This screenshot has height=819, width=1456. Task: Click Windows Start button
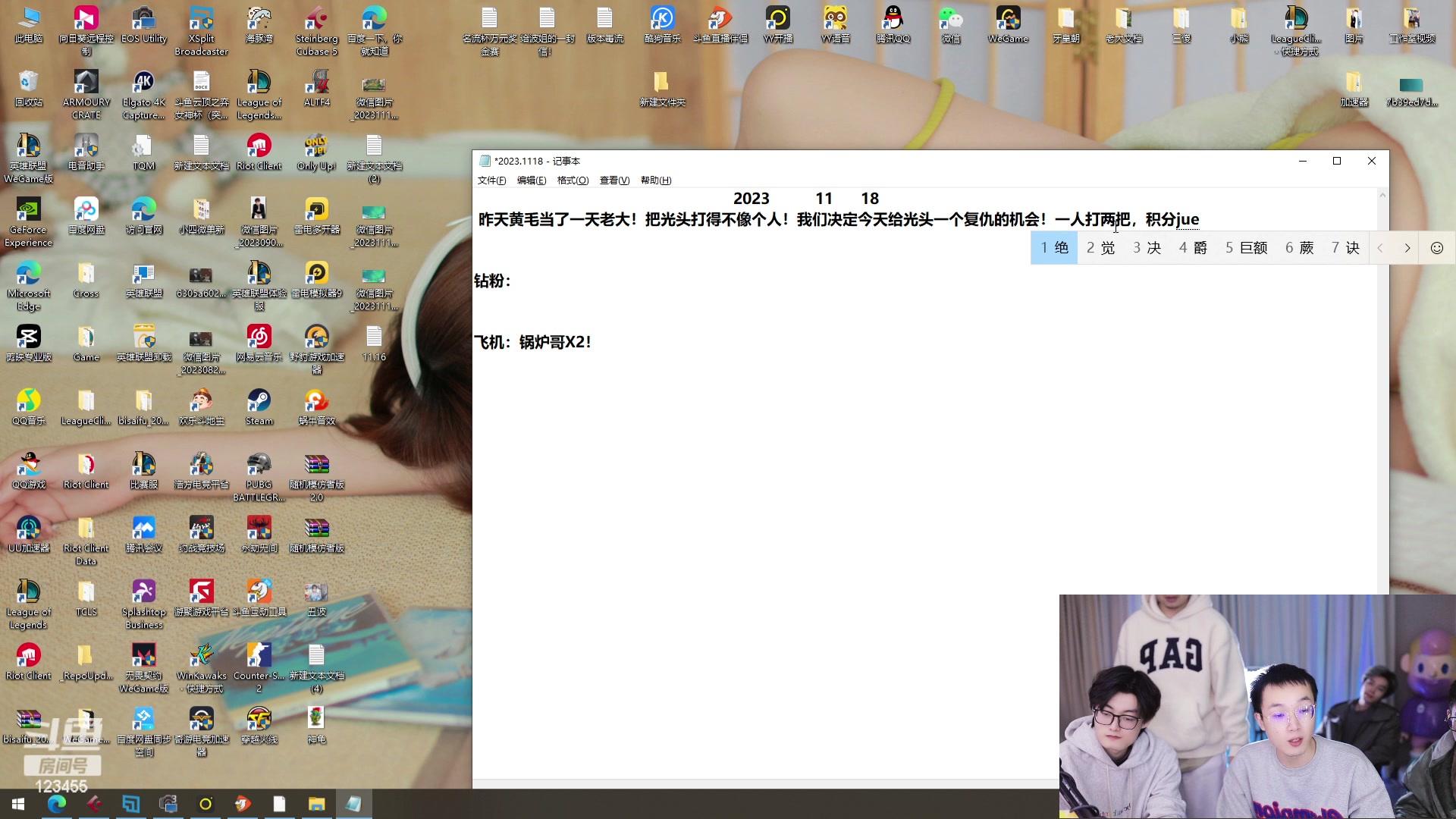click(x=18, y=804)
